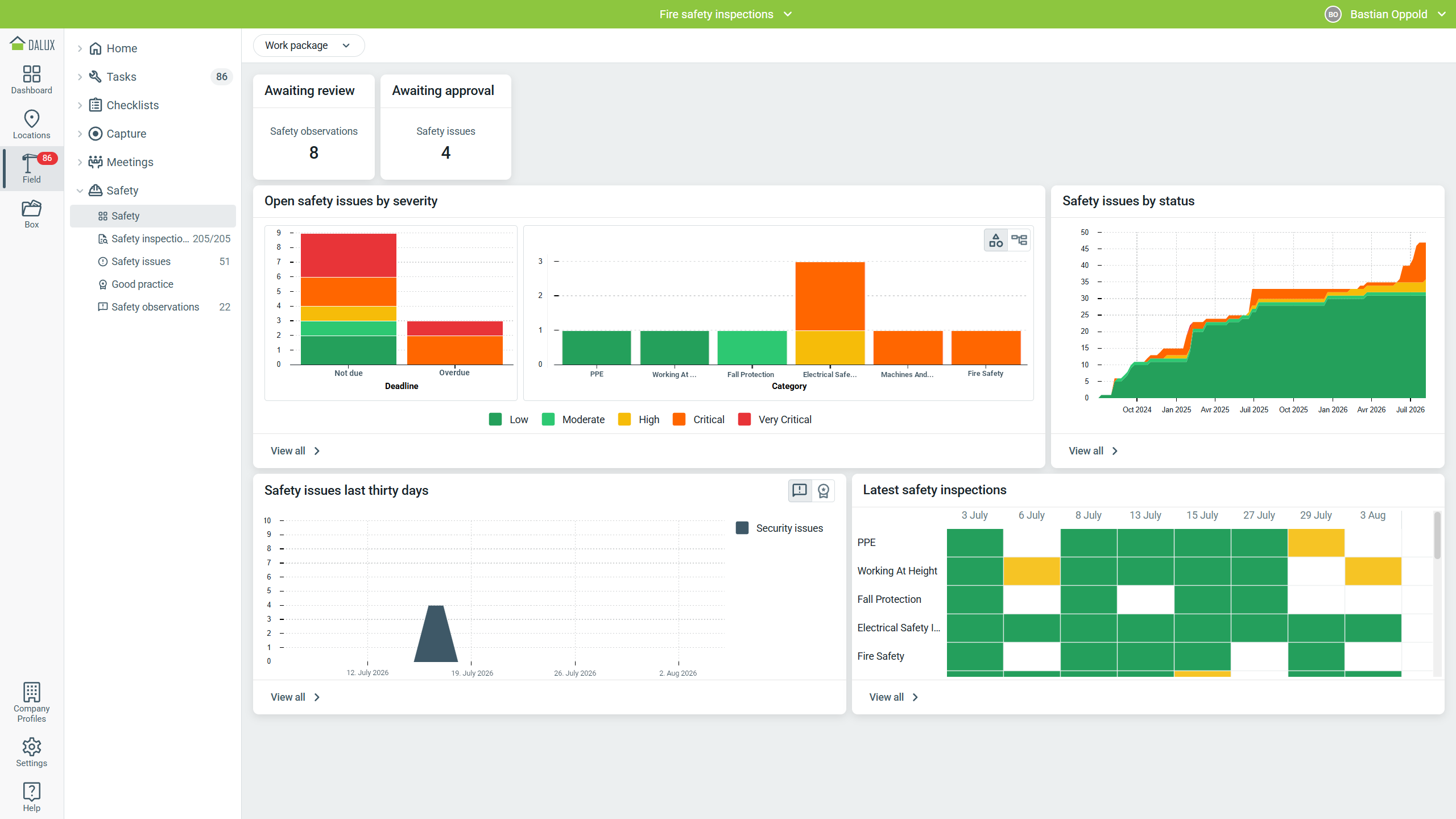Open Fire safety inspections project dropdown
The width and height of the screenshot is (1456, 819).
coord(726,14)
